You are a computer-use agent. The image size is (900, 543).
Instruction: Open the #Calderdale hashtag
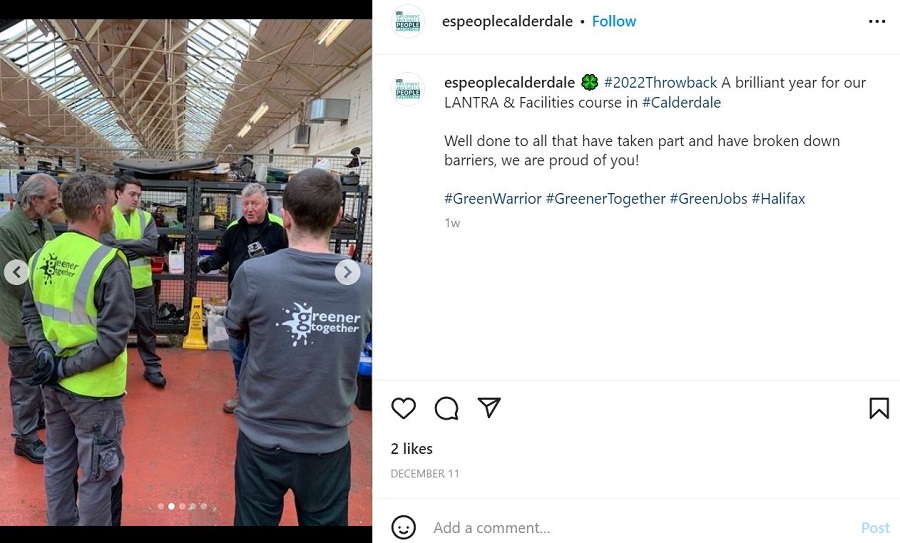click(681, 103)
